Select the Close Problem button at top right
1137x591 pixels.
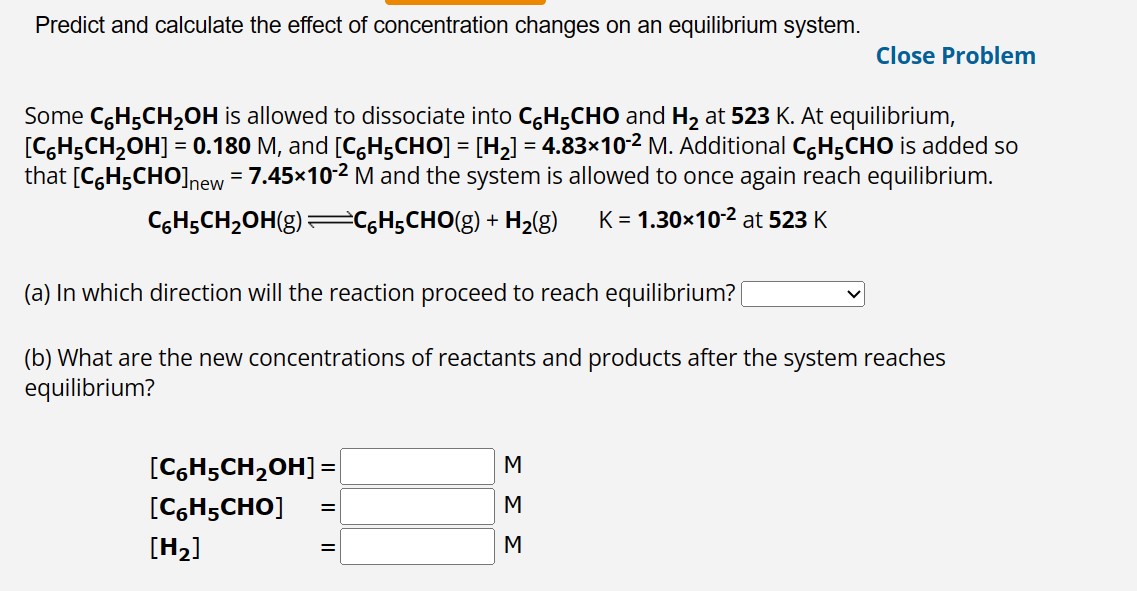[955, 56]
